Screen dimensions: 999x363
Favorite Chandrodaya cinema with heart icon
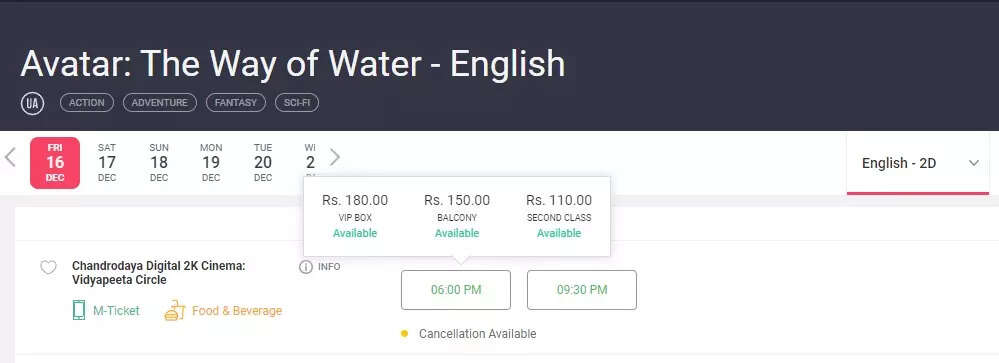(x=48, y=267)
